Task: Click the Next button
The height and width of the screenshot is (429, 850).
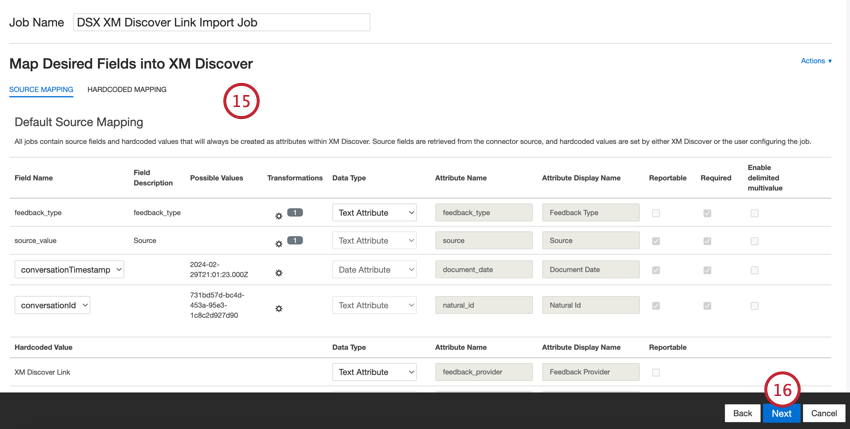Action: (x=781, y=413)
